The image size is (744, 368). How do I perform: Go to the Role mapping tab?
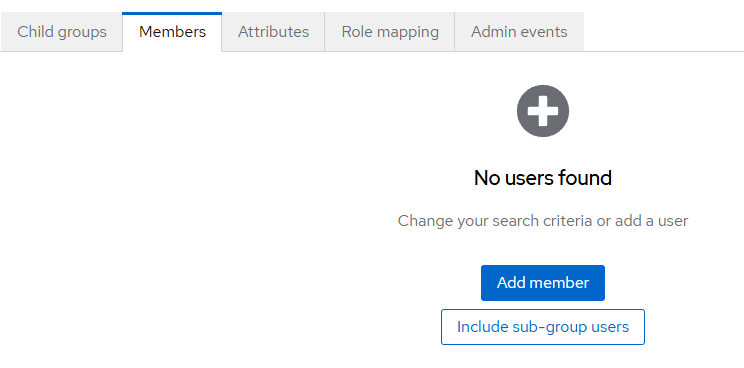click(x=390, y=32)
